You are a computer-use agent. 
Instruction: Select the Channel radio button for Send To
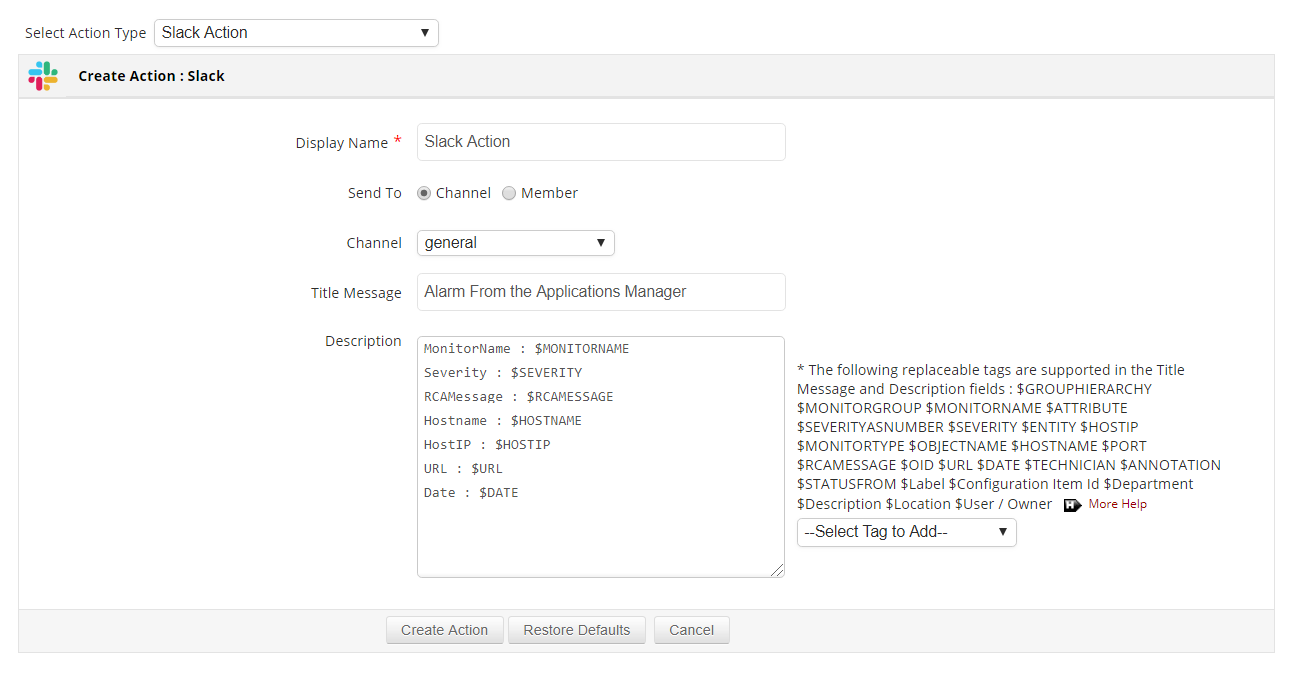point(423,192)
